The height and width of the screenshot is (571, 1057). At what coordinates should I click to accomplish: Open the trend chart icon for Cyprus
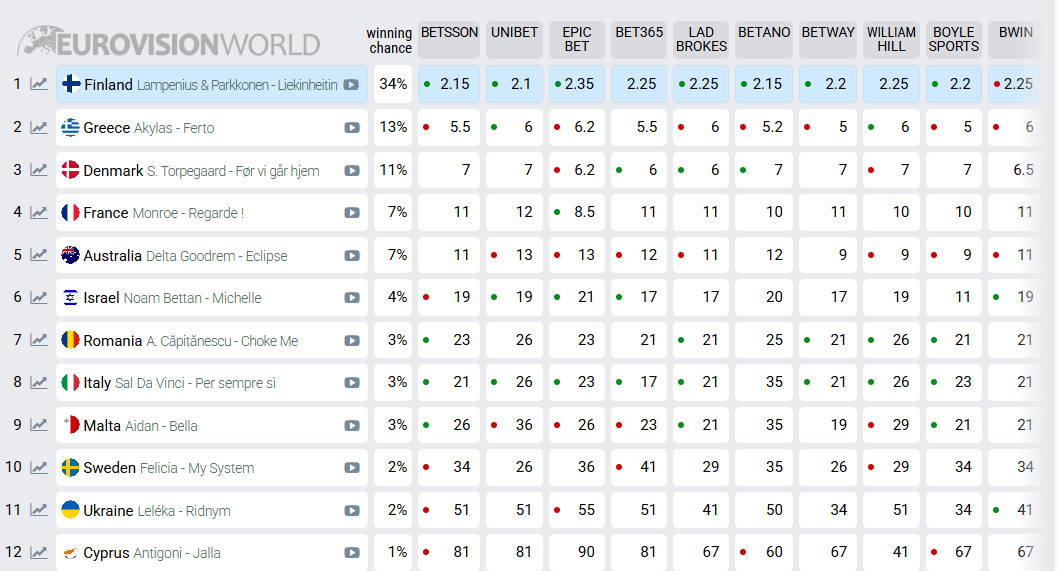(39, 553)
